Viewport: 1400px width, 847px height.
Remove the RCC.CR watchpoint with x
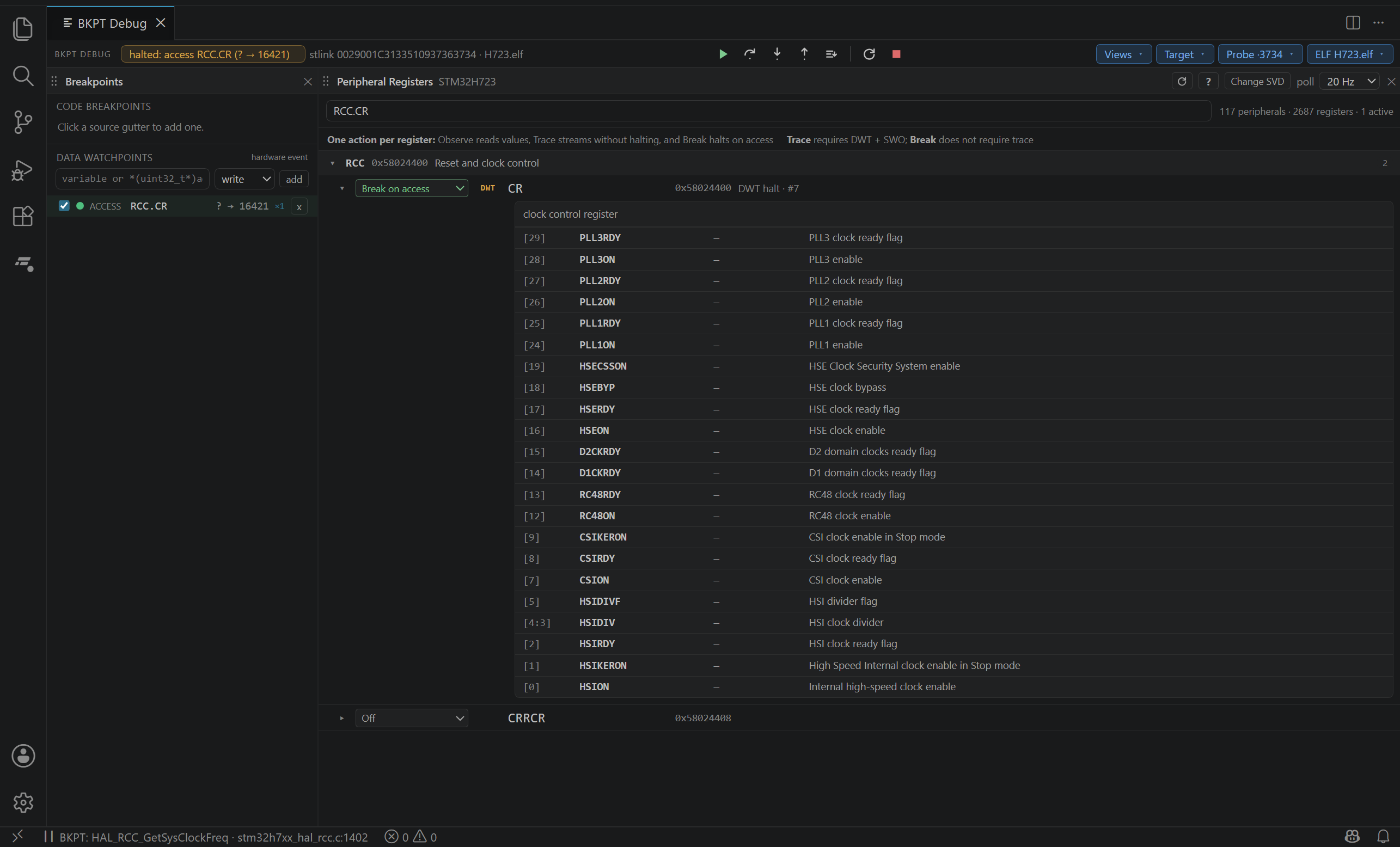coord(299,206)
